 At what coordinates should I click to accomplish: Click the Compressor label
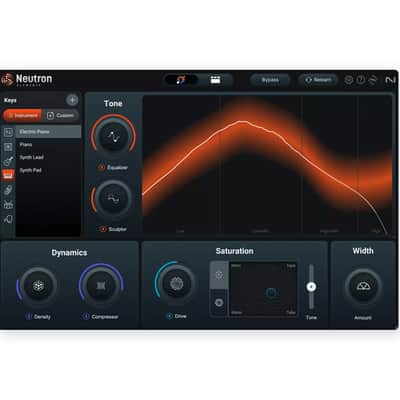(105, 317)
